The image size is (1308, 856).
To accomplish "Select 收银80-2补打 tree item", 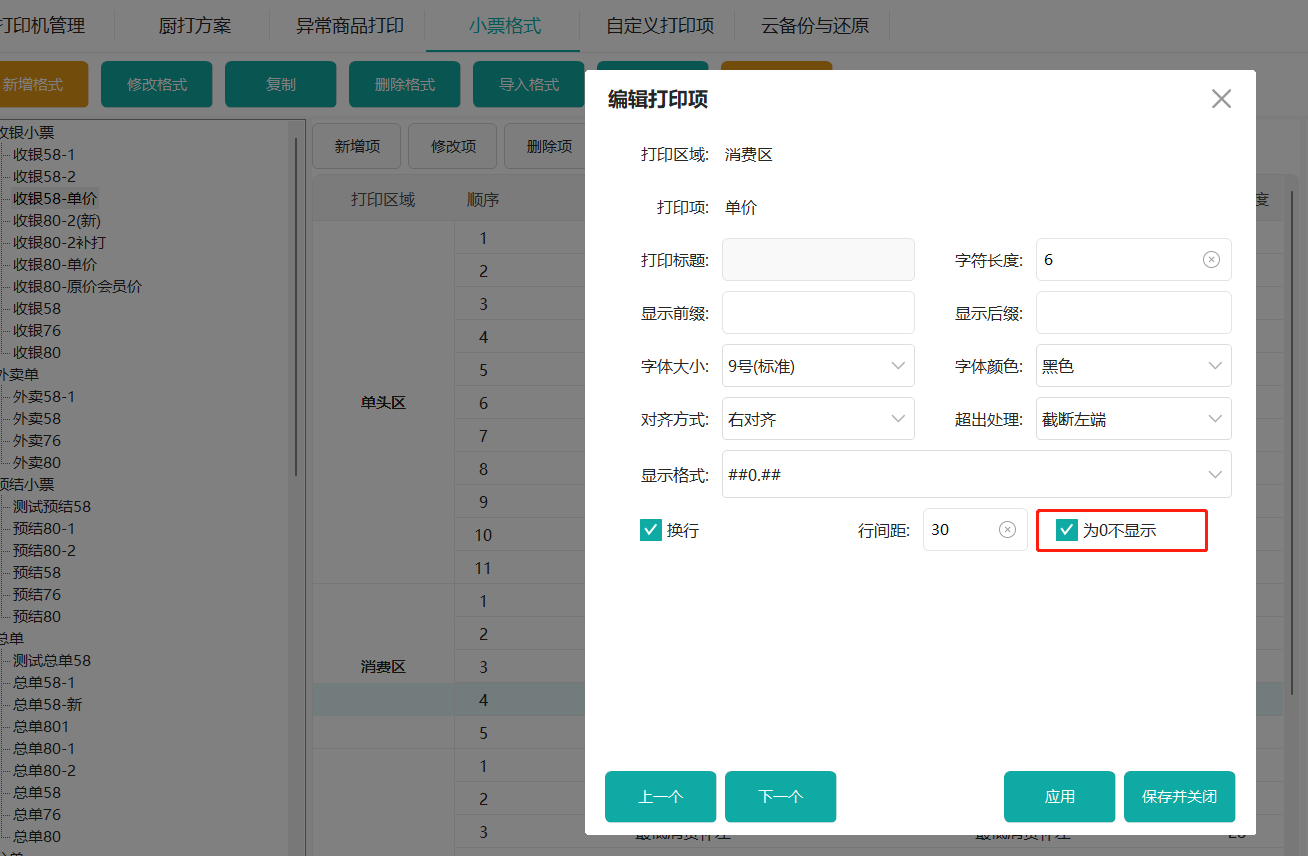I will [x=59, y=242].
